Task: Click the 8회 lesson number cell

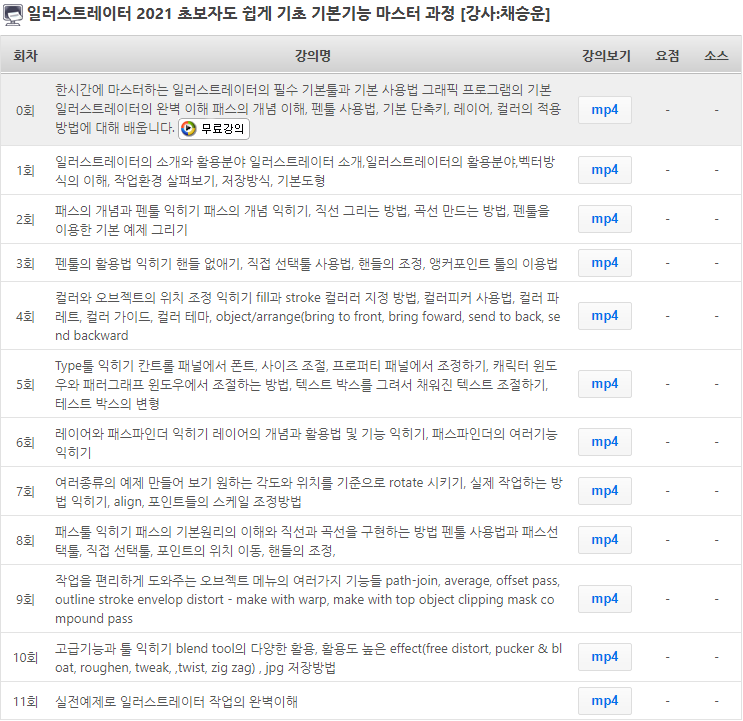Action: click(x=26, y=541)
